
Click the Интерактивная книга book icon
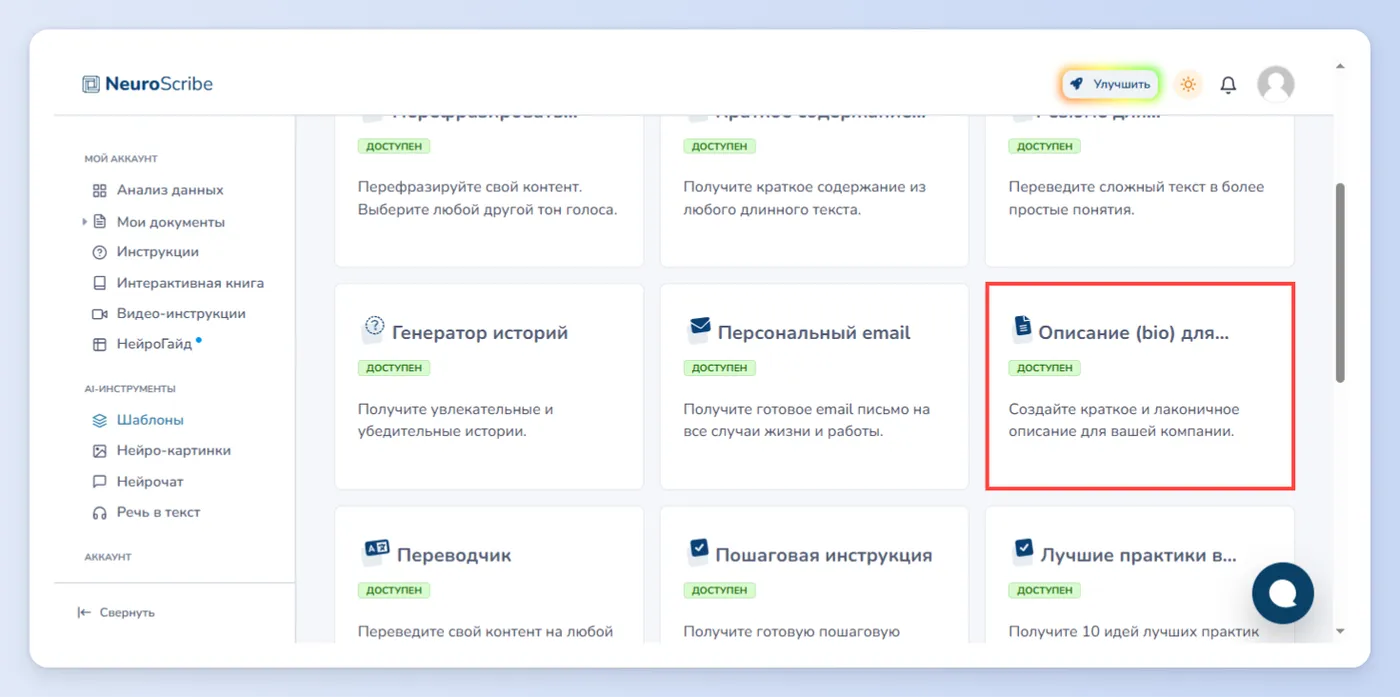click(x=99, y=283)
